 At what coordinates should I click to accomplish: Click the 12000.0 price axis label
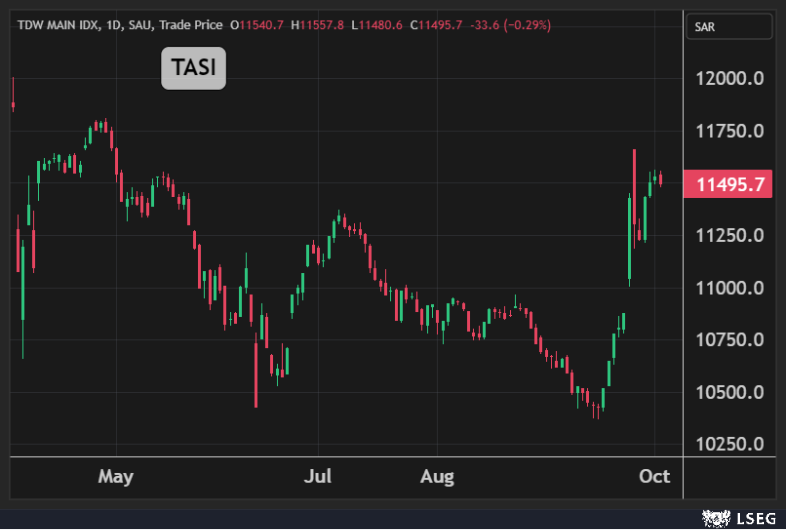pyautogui.click(x=731, y=79)
